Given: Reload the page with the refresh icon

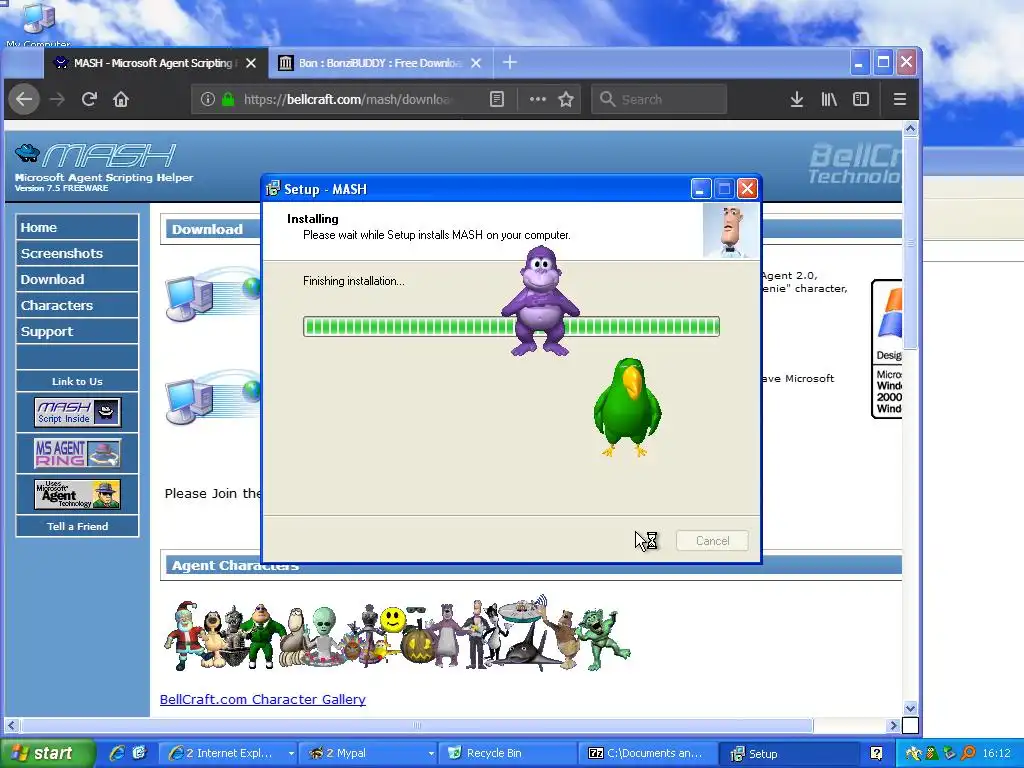Looking at the screenshot, I should pyautogui.click(x=89, y=99).
